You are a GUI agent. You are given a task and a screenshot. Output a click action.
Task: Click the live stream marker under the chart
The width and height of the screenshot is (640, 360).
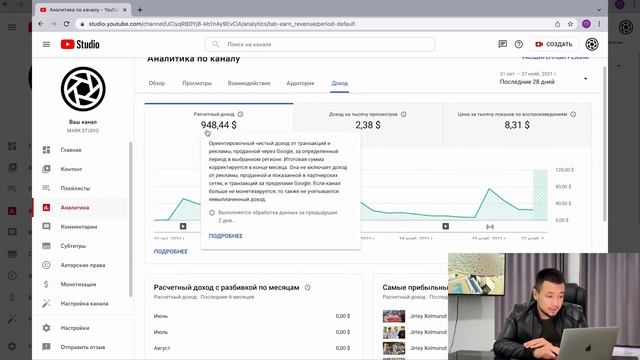click(x=490, y=227)
